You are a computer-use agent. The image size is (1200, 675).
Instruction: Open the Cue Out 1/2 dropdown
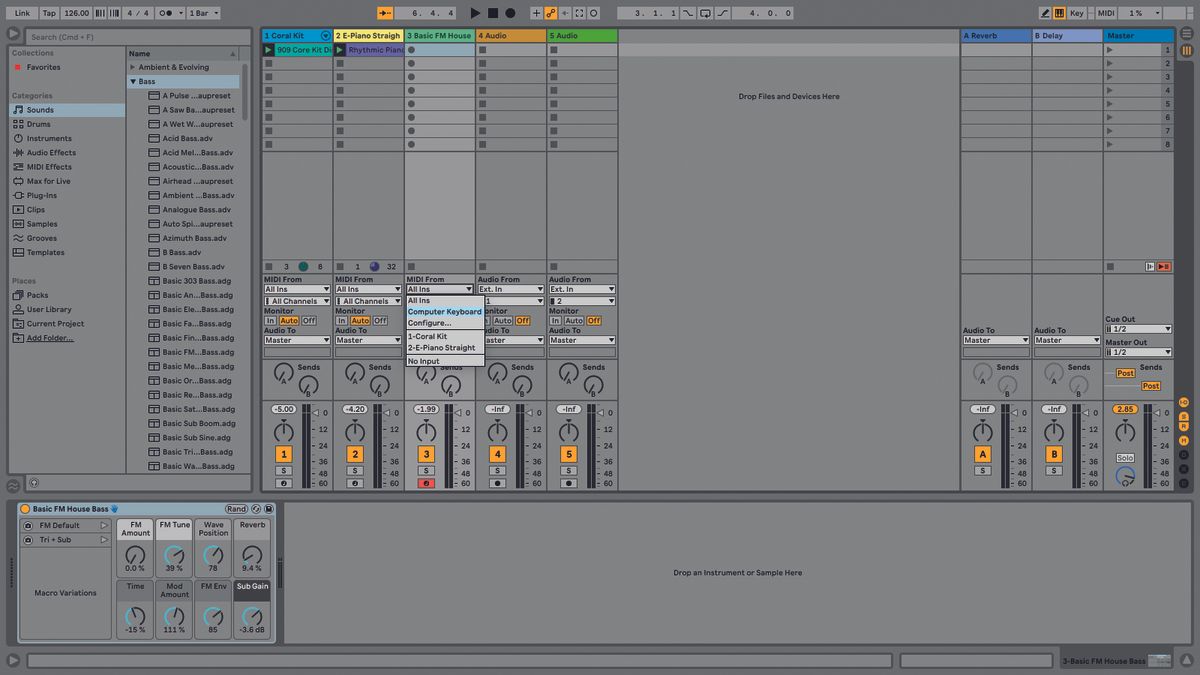point(1138,329)
